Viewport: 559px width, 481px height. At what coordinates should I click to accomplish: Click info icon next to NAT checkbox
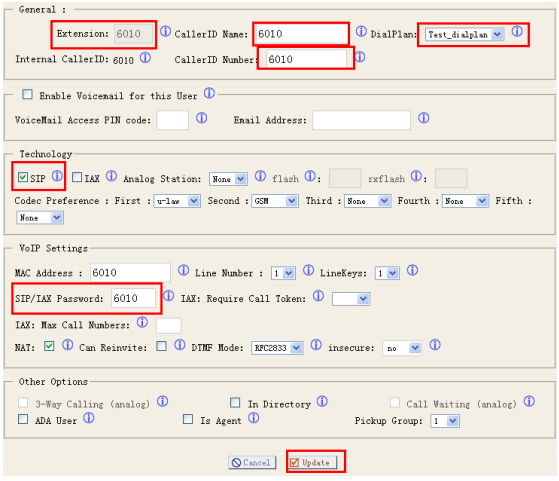pos(67,345)
